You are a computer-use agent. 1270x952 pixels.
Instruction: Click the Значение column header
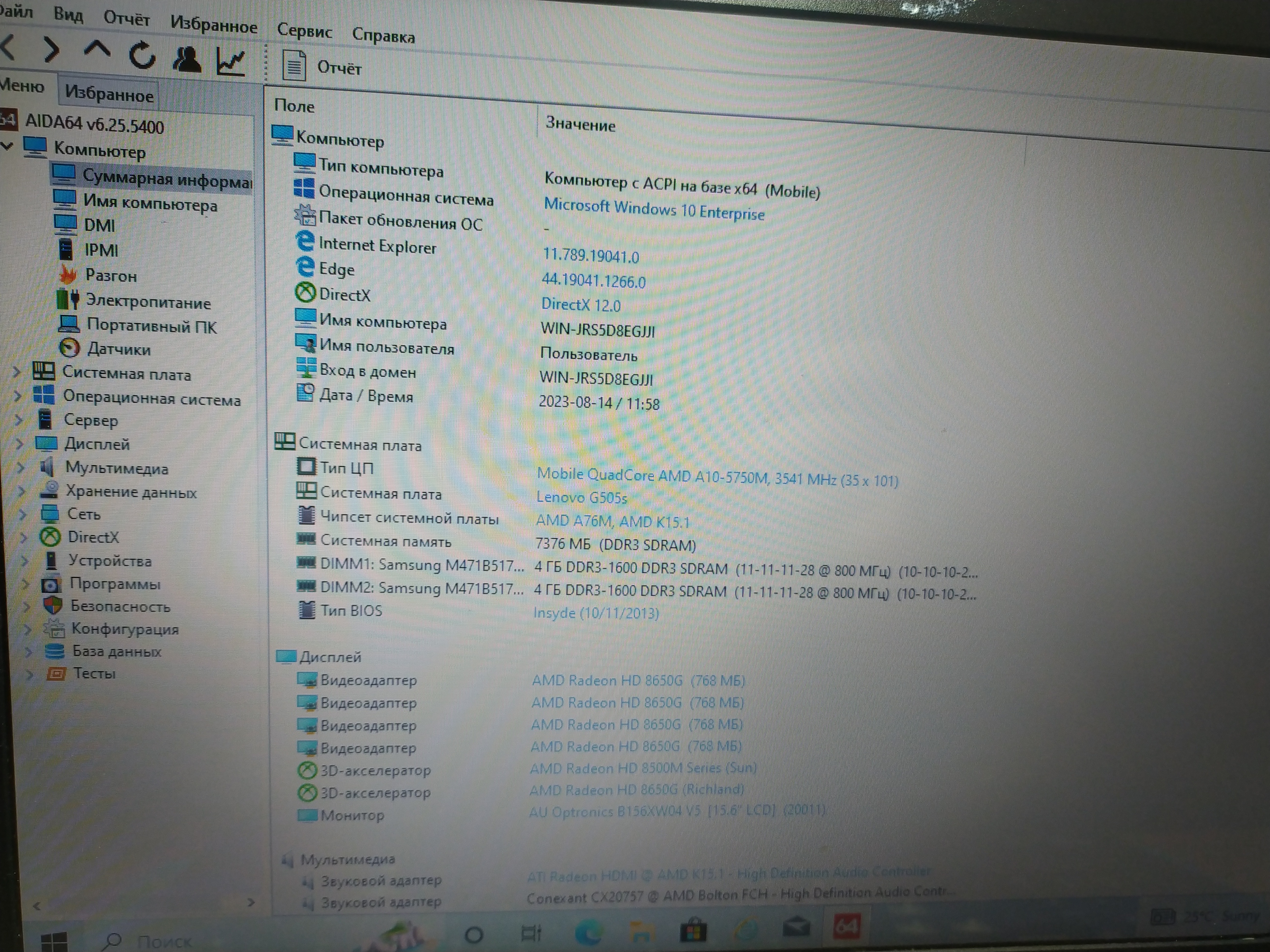point(580,124)
